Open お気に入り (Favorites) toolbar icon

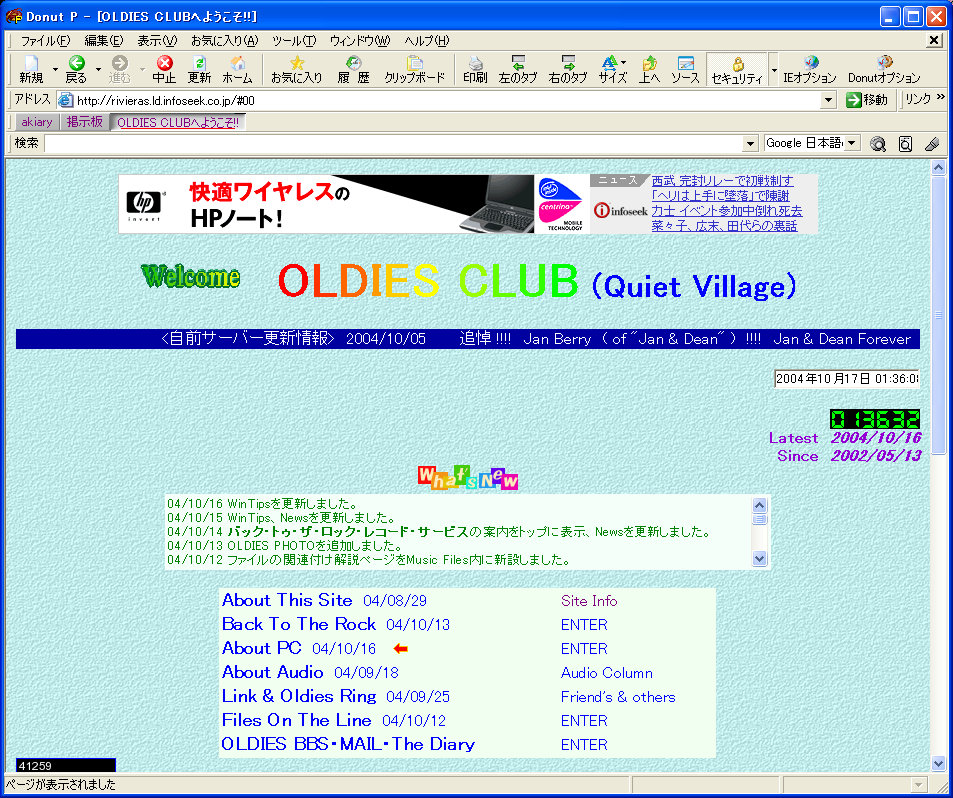tap(296, 69)
